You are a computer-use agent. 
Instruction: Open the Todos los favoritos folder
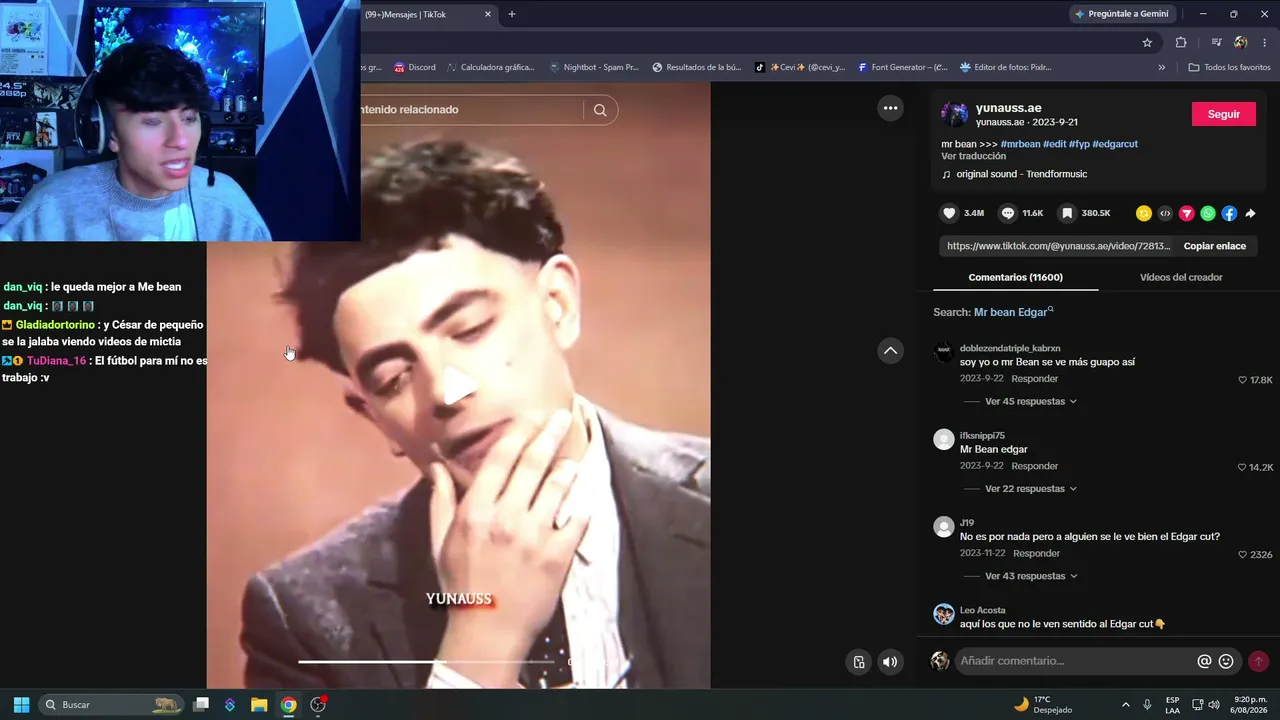1229,67
